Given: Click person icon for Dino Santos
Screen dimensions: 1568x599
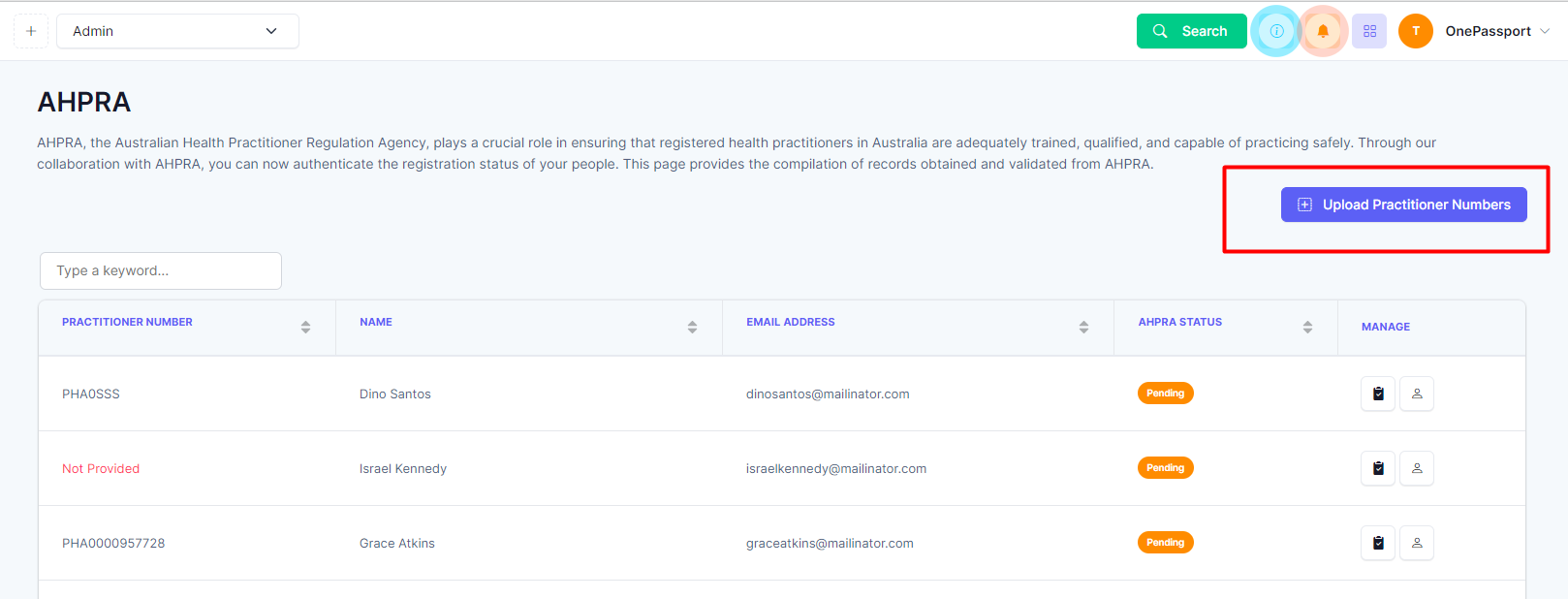Looking at the screenshot, I should (x=1417, y=394).
